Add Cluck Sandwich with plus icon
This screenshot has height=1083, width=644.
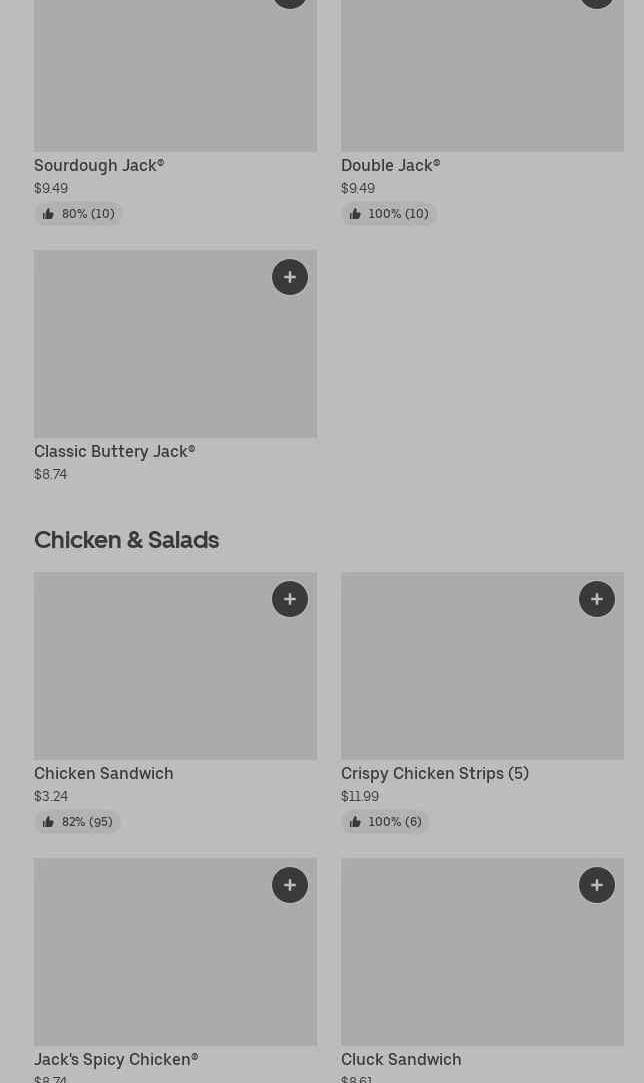point(597,885)
